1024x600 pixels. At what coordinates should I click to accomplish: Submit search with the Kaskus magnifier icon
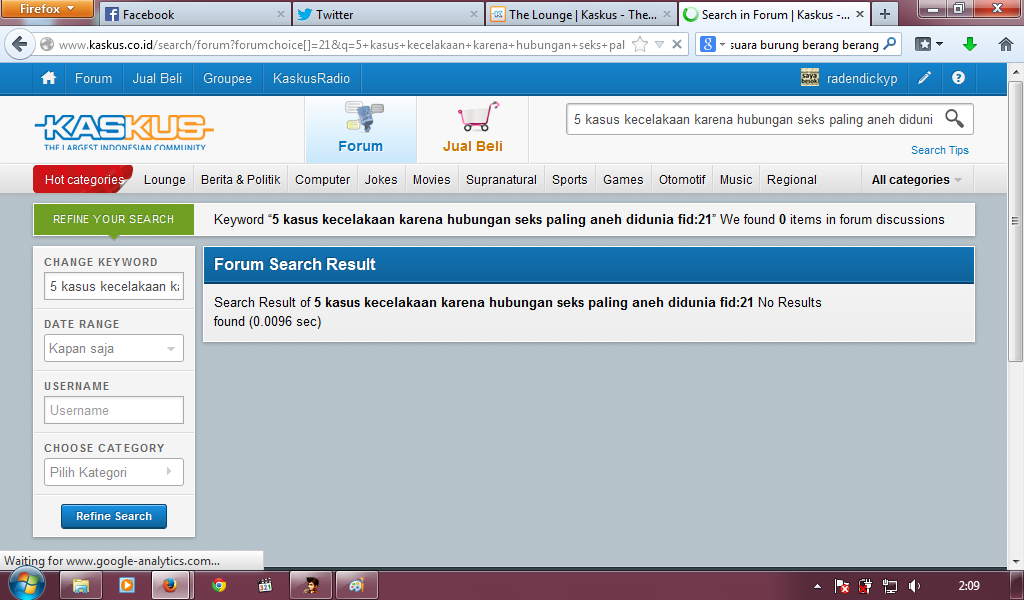click(x=955, y=119)
